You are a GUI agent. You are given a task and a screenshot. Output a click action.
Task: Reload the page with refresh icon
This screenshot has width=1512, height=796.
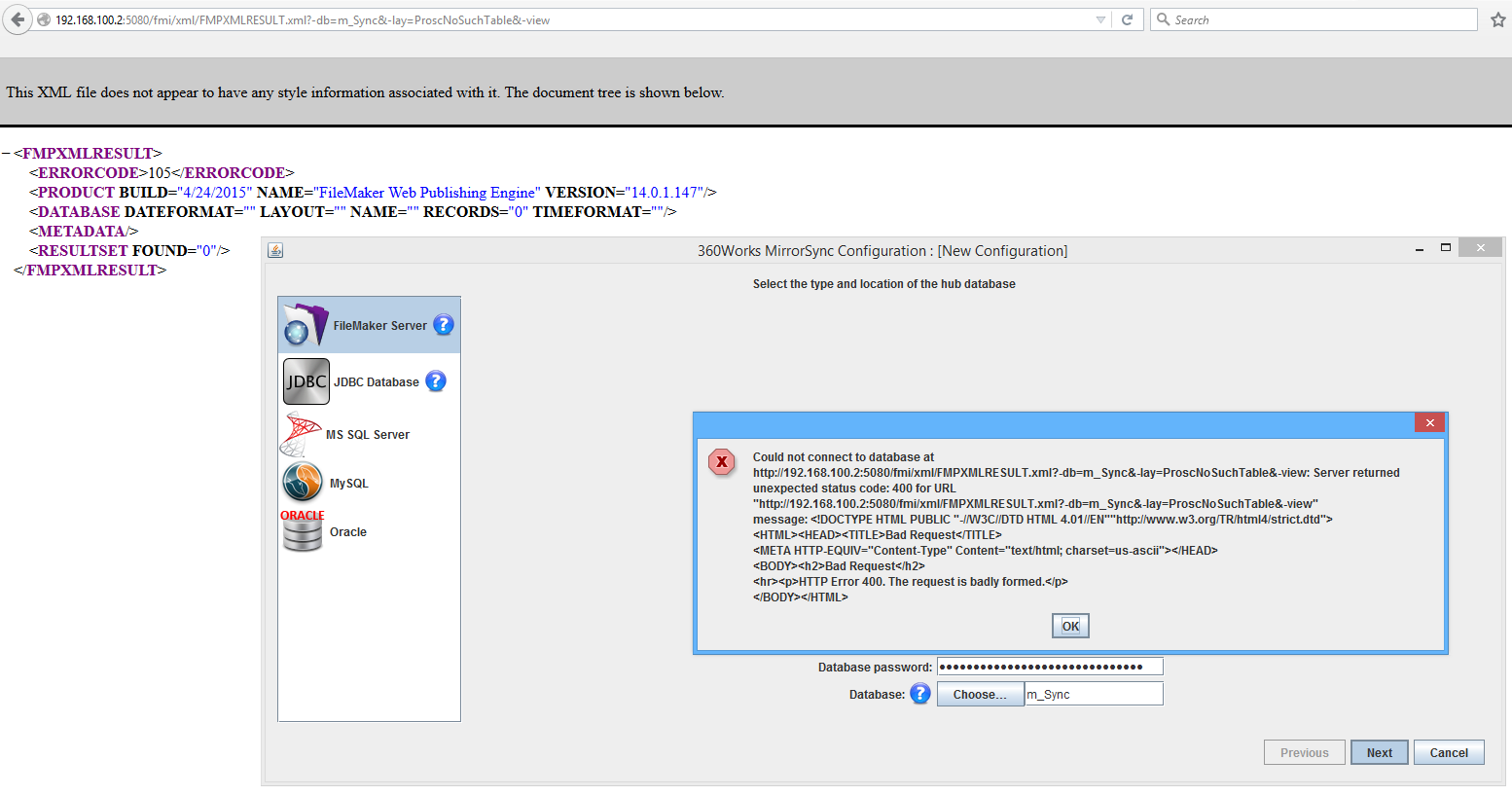[1127, 19]
